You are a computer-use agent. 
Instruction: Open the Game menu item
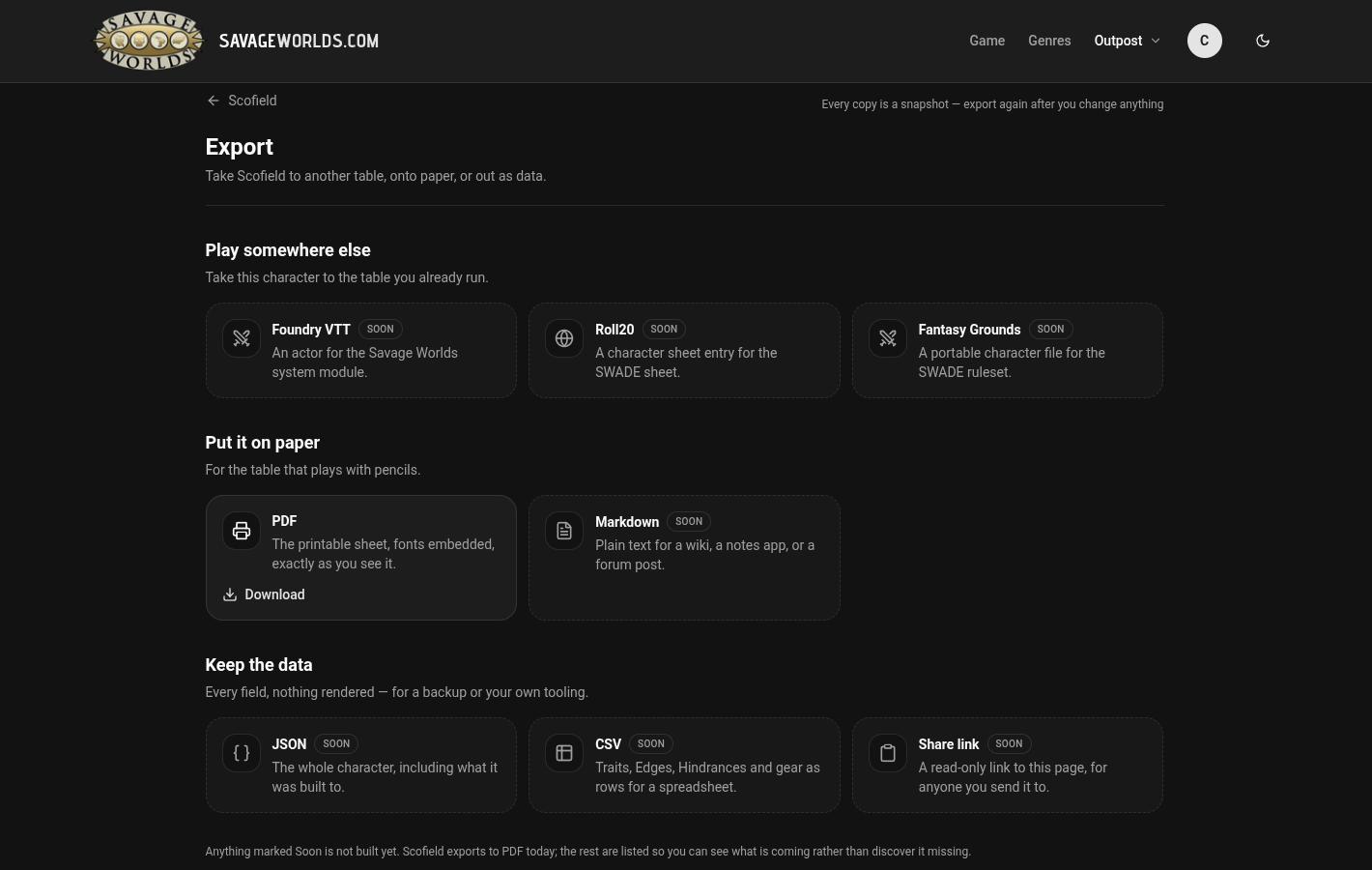(x=987, y=41)
